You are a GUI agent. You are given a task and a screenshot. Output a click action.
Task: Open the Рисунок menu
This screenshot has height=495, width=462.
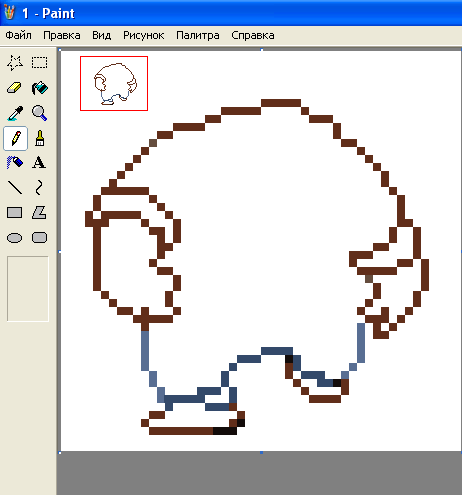[x=144, y=35]
